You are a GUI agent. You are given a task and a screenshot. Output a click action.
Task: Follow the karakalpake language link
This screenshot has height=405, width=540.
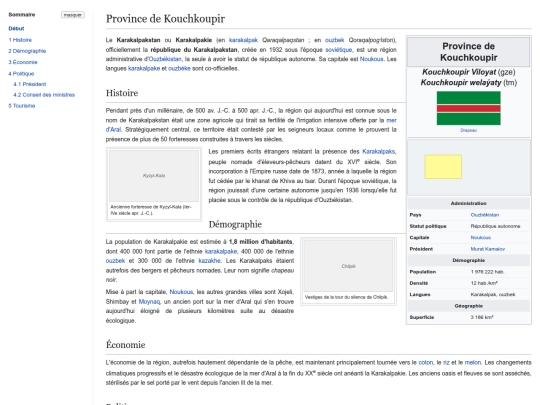[x=144, y=68]
